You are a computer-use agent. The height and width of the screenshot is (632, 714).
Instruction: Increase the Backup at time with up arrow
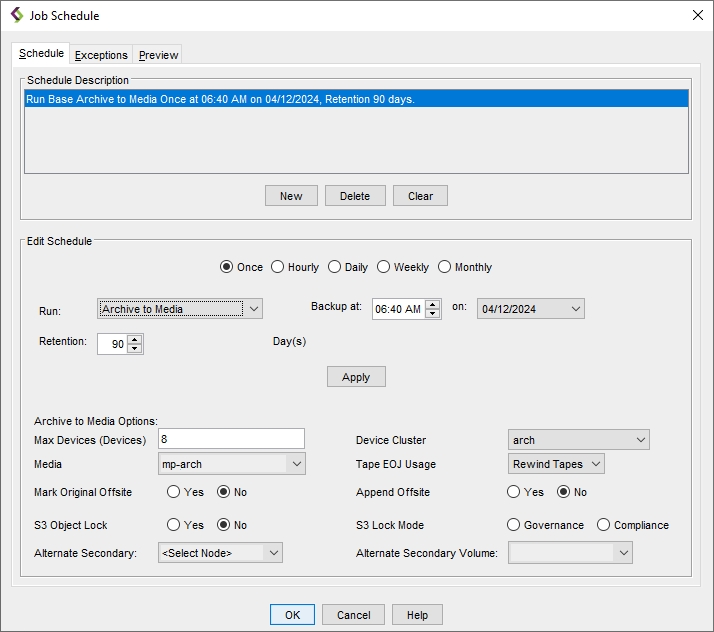tap(433, 304)
